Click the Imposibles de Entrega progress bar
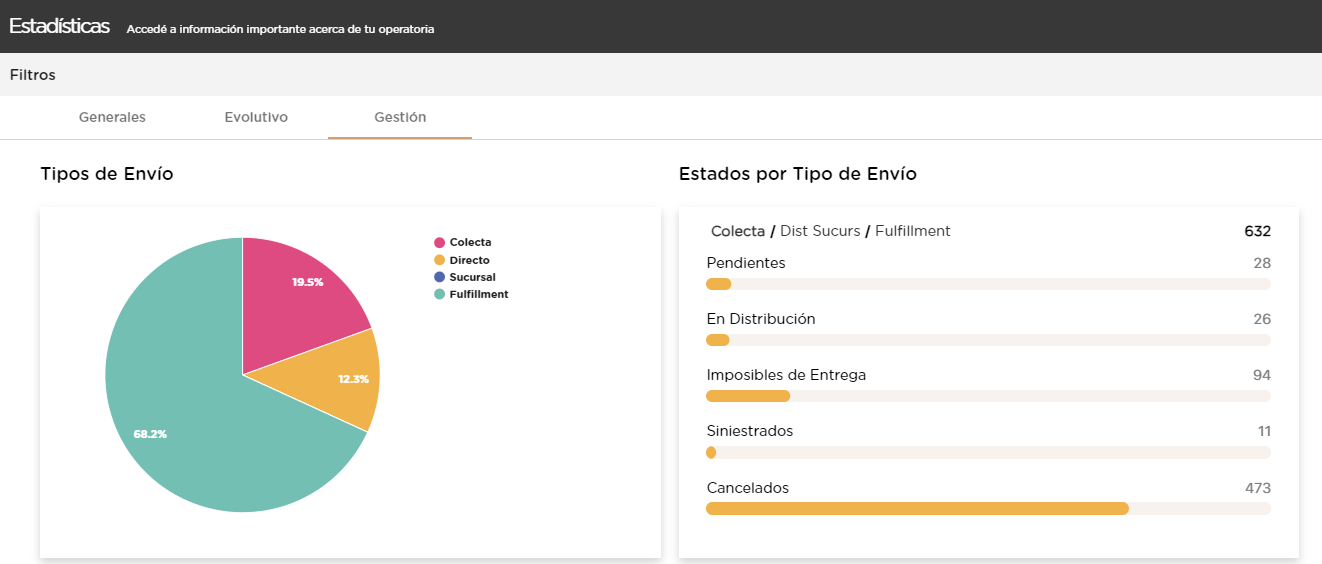This screenshot has width=1322, height=564. tap(988, 396)
